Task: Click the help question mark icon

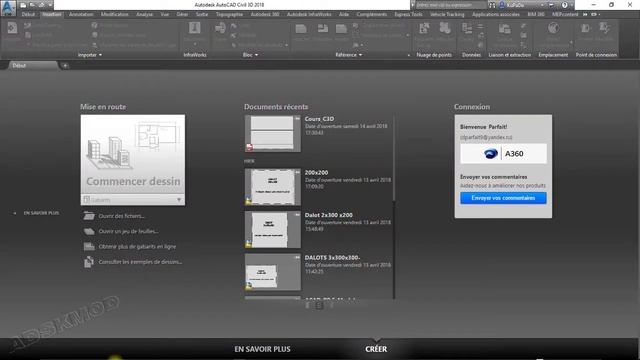Action: pos(564,5)
